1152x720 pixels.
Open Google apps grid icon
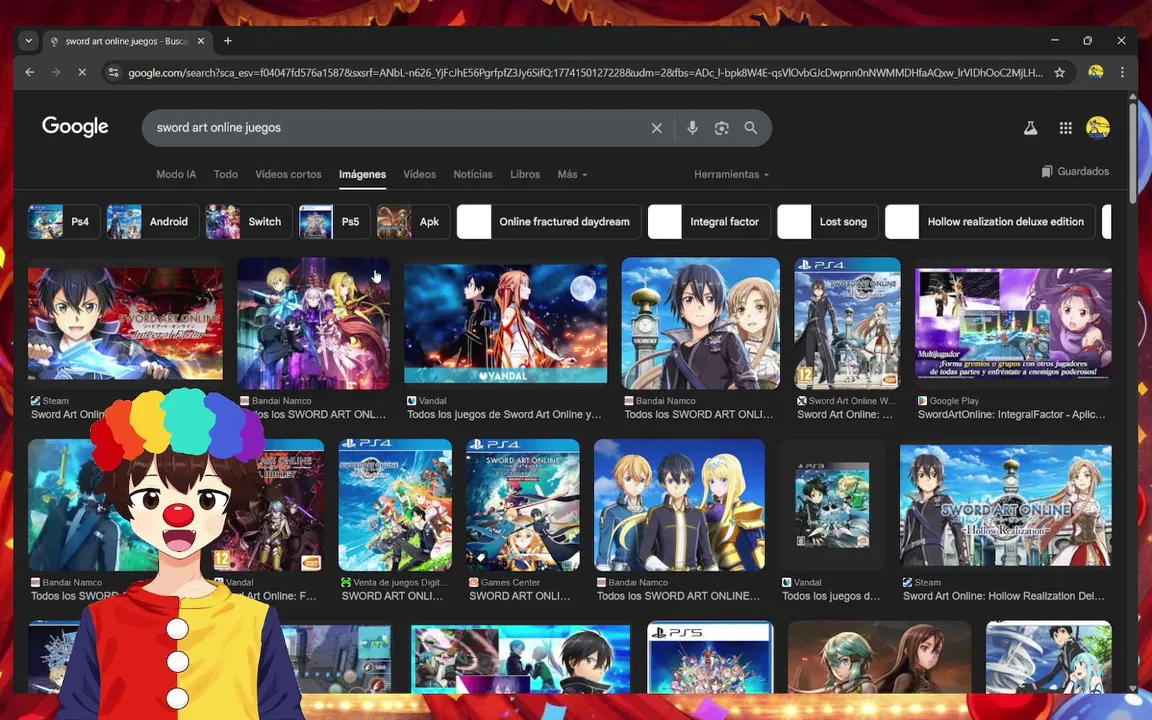pos(1065,128)
